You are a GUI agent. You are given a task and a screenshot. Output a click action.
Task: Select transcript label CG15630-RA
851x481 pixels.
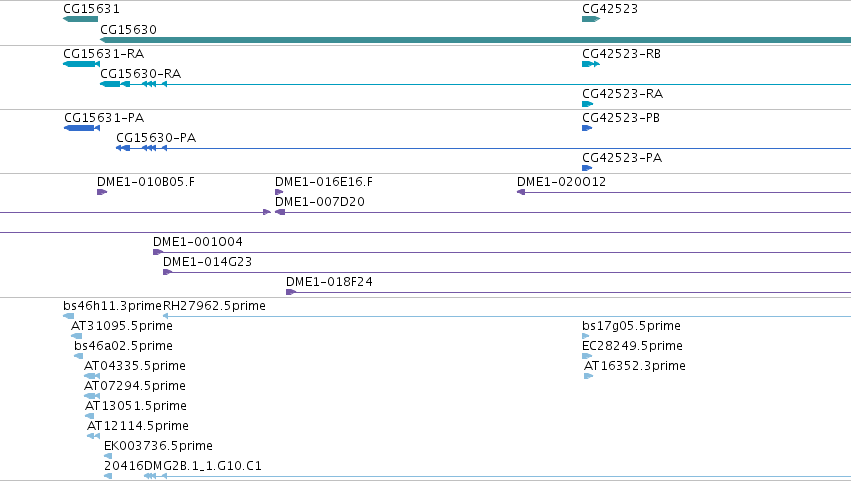[141, 74]
